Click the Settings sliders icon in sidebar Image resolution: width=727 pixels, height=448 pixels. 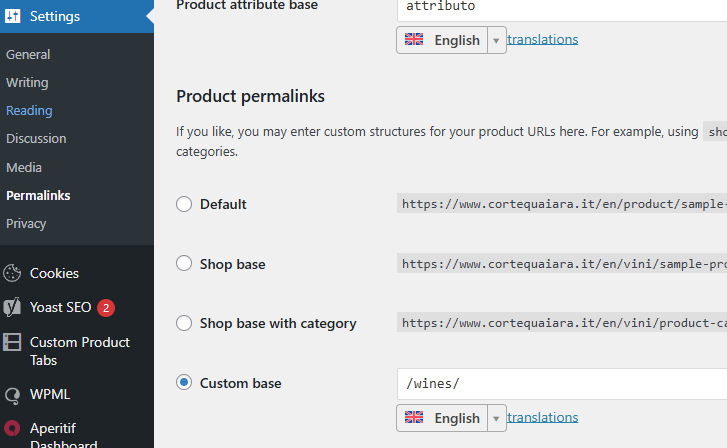pyautogui.click(x=13, y=16)
